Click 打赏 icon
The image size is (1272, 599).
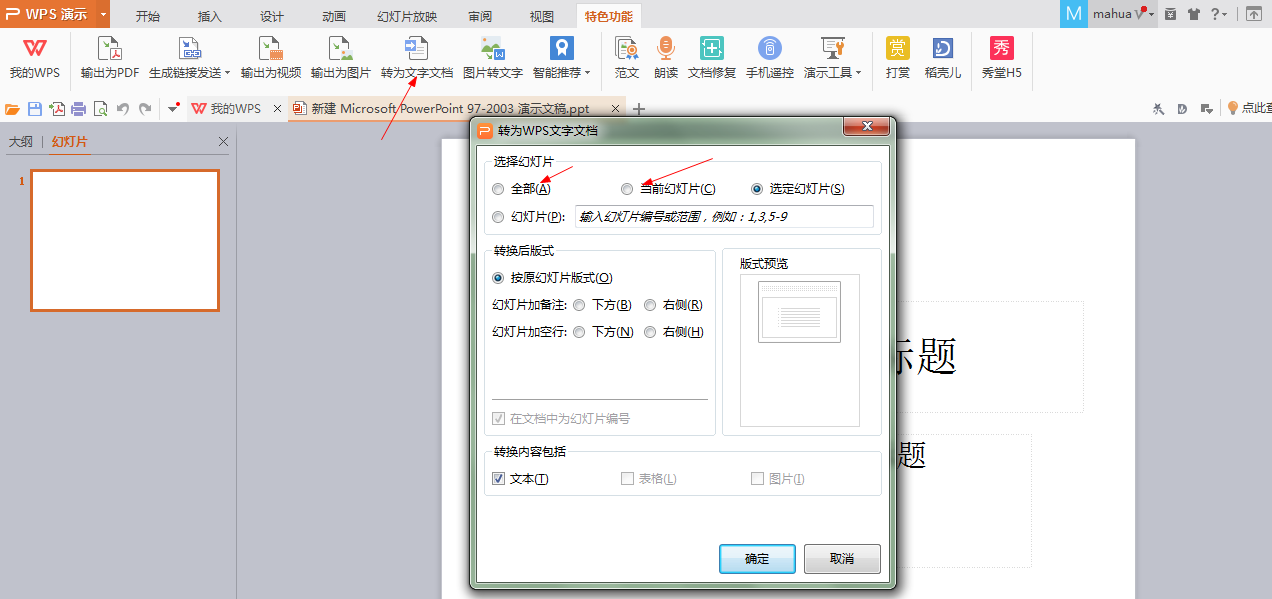[x=898, y=48]
